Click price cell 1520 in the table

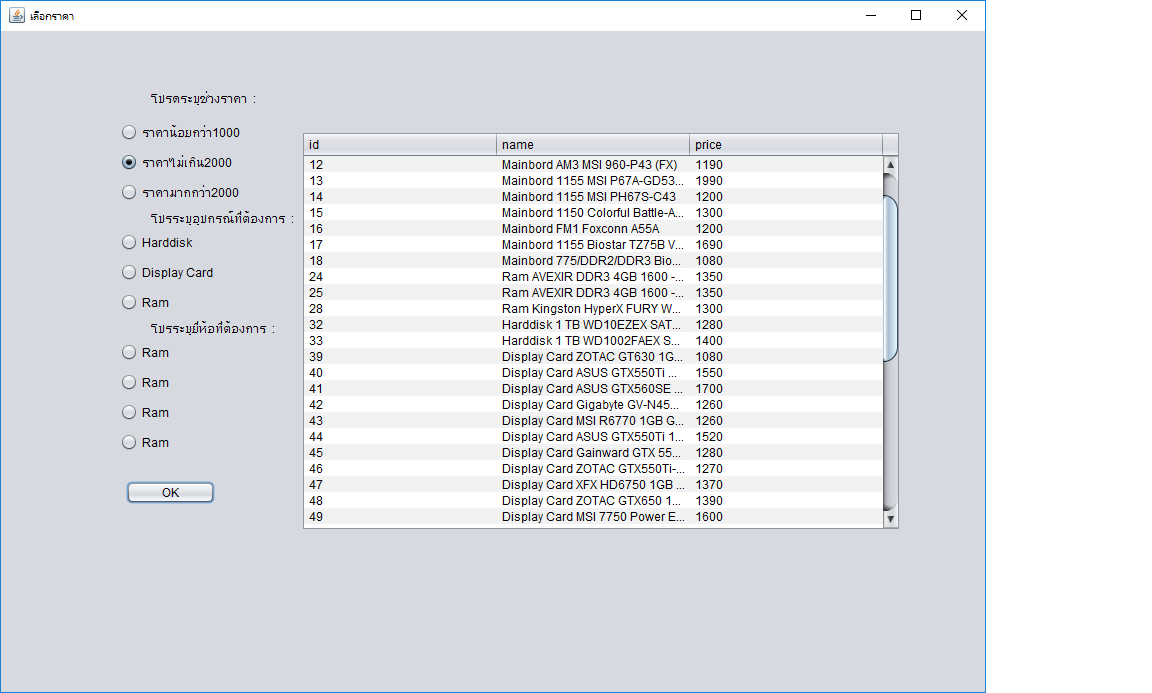click(786, 437)
